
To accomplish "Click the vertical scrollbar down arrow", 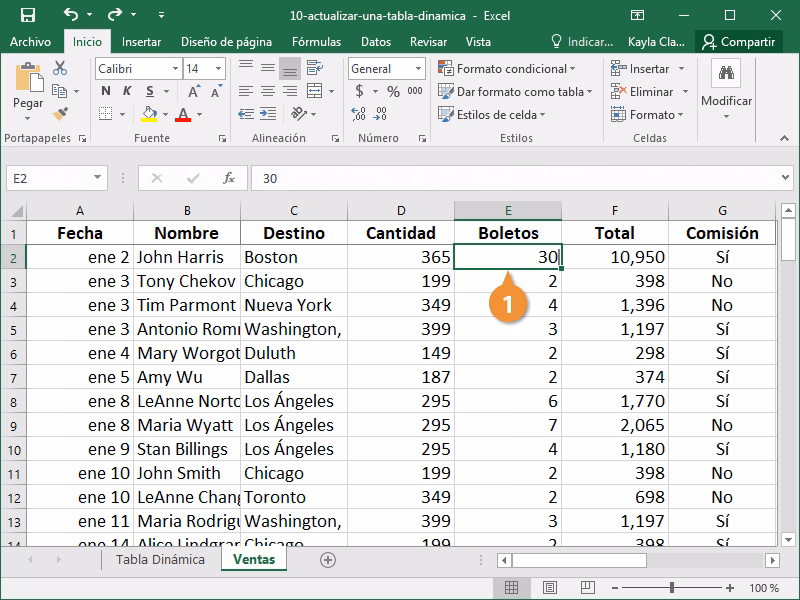I will tap(788, 540).
